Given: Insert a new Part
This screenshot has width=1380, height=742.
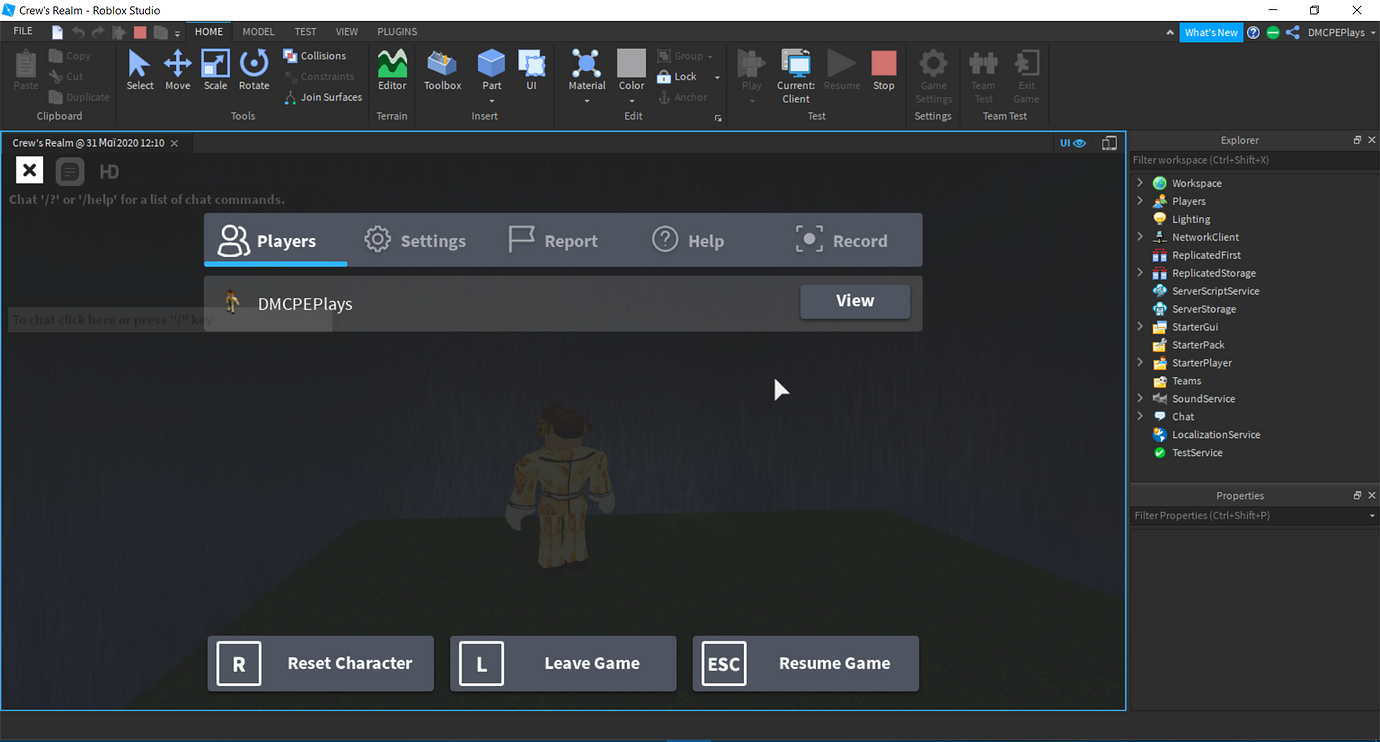Looking at the screenshot, I should [491, 70].
